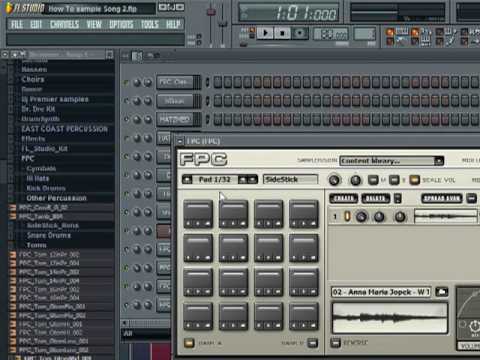Click the SPREAD EVEN button
Image resolution: width=480 pixels, height=360 pixels.
pyautogui.click(x=442, y=199)
